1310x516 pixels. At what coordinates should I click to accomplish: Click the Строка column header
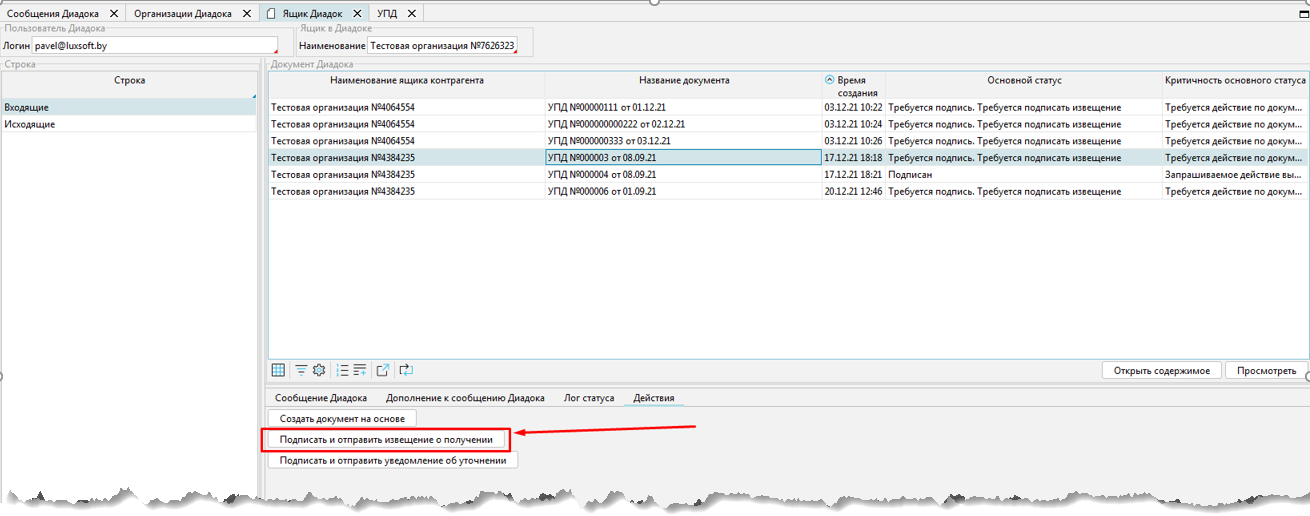tap(129, 80)
